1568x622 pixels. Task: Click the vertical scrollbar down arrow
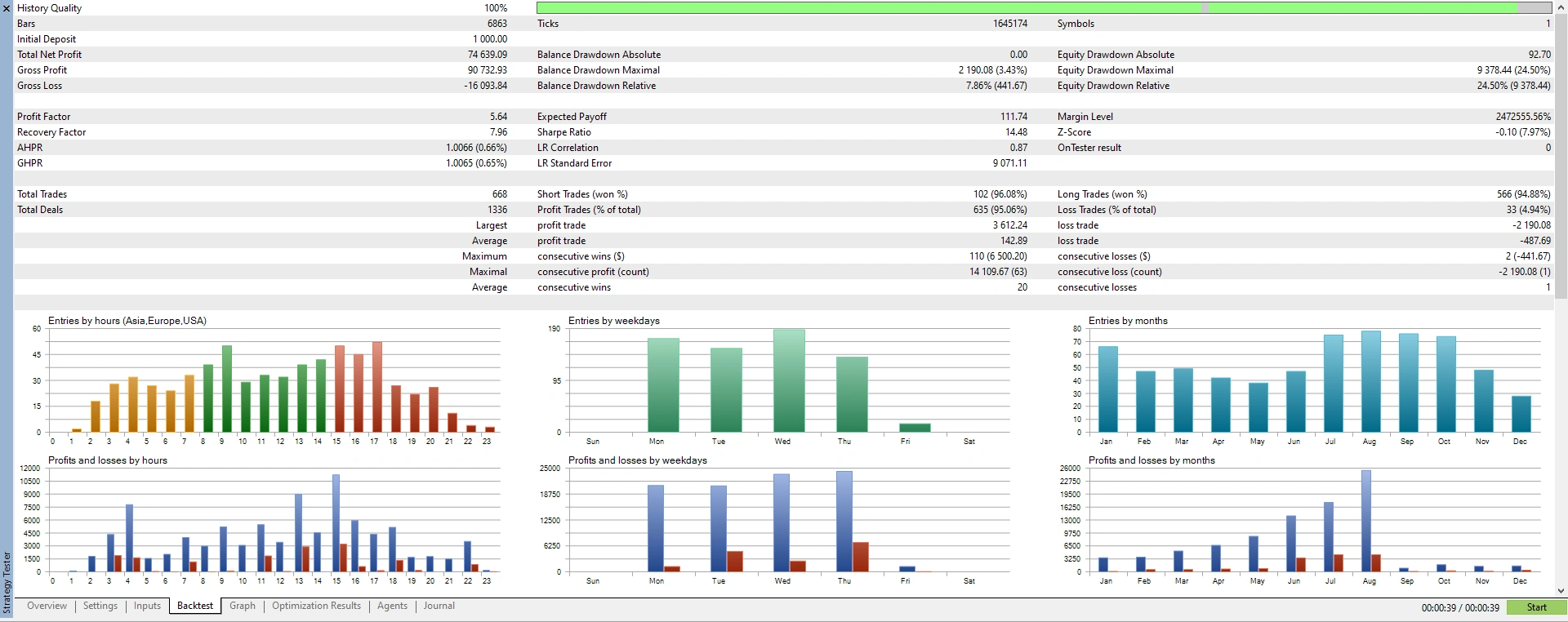click(1561, 591)
